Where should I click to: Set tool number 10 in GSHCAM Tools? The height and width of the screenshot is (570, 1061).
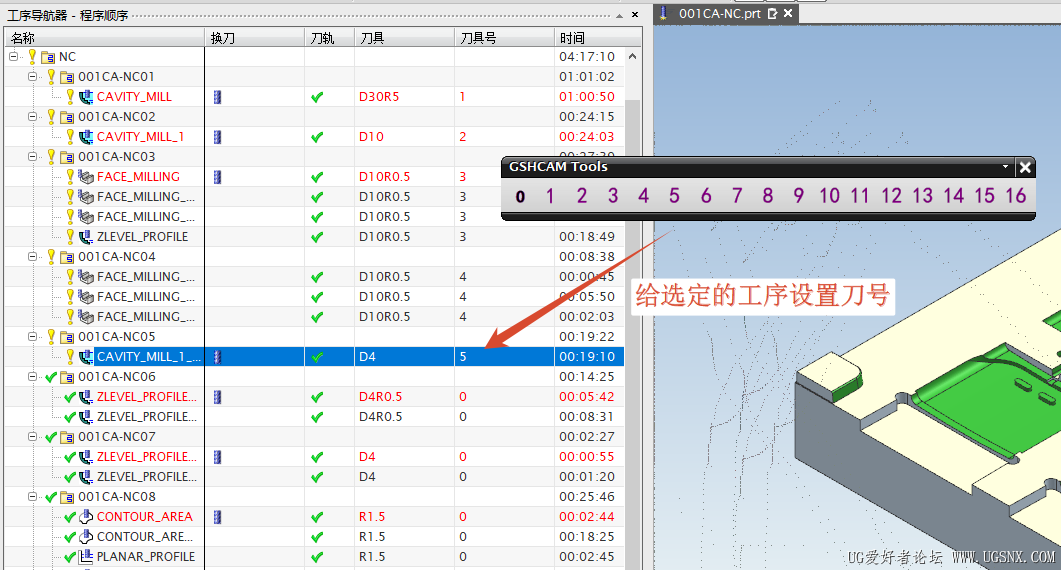(830, 196)
